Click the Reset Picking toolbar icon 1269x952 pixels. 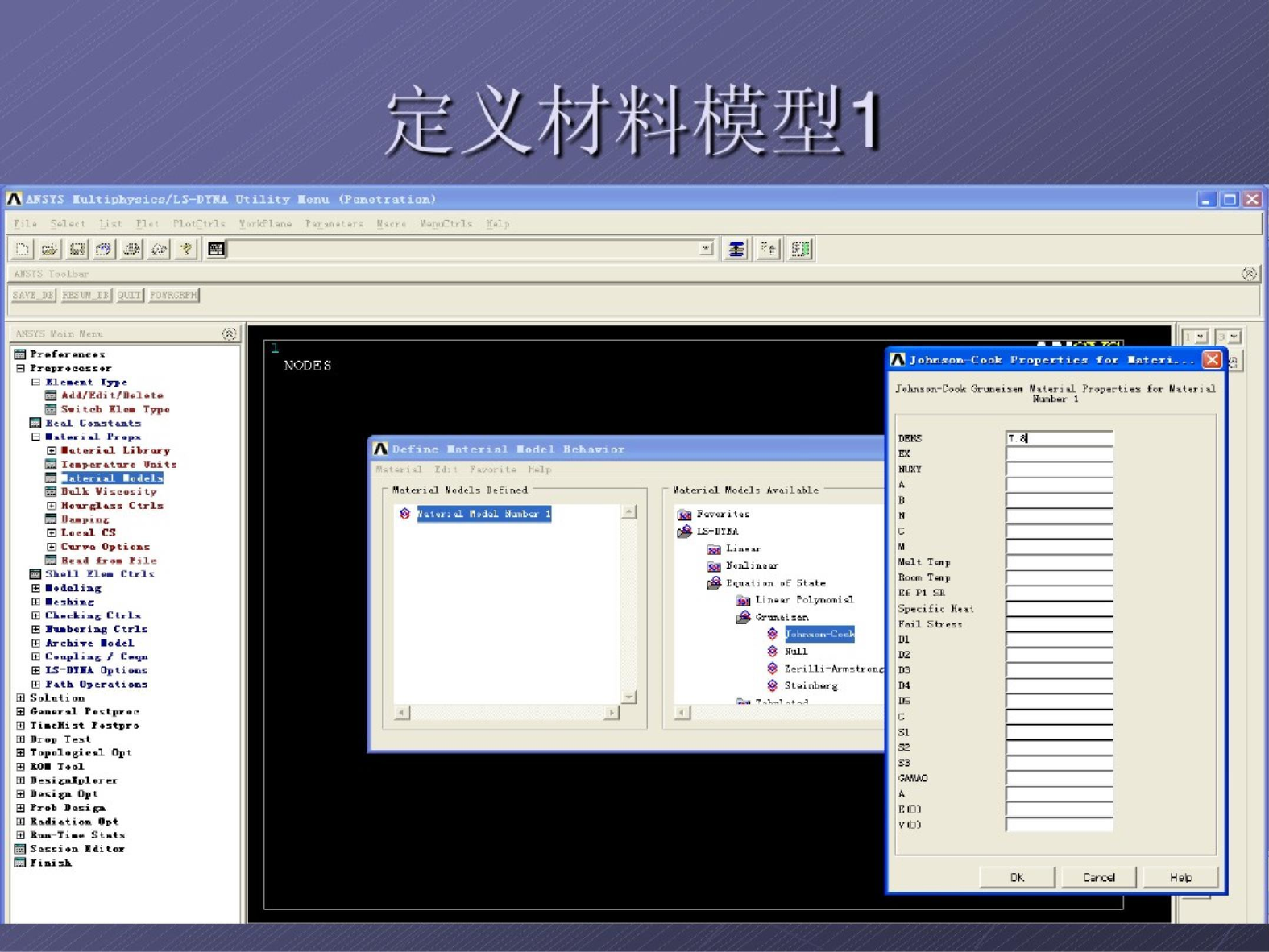[x=768, y=250]
